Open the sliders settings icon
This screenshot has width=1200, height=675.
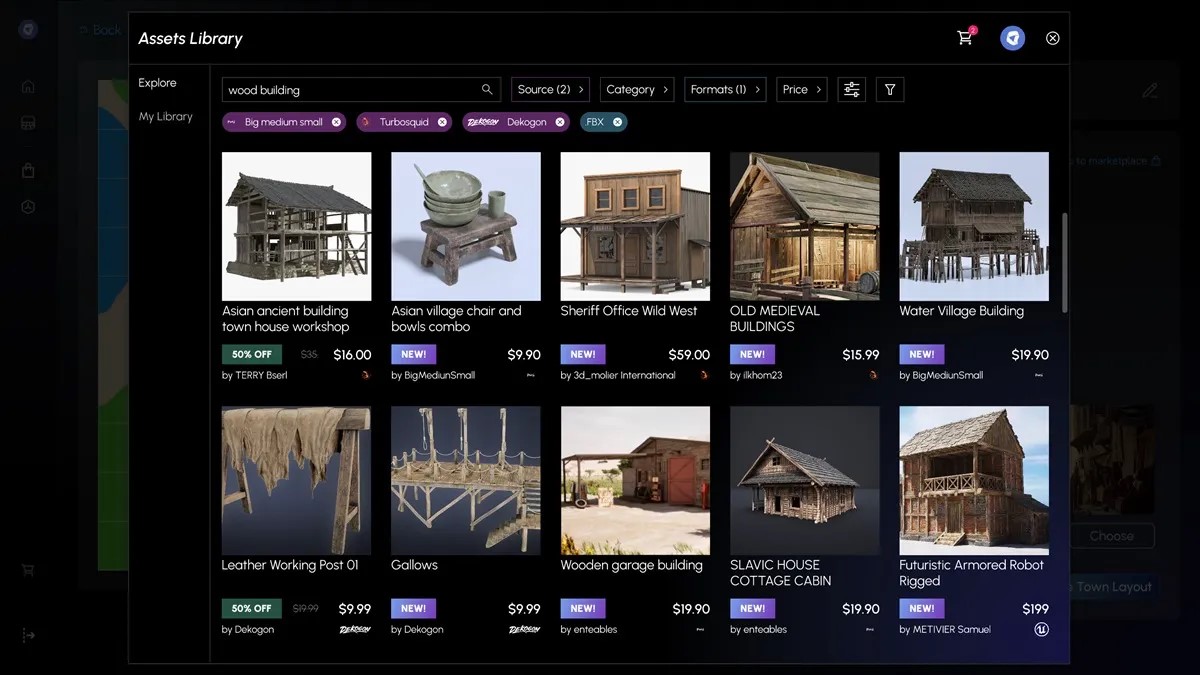pyautogui.click(x=851, y=89)
